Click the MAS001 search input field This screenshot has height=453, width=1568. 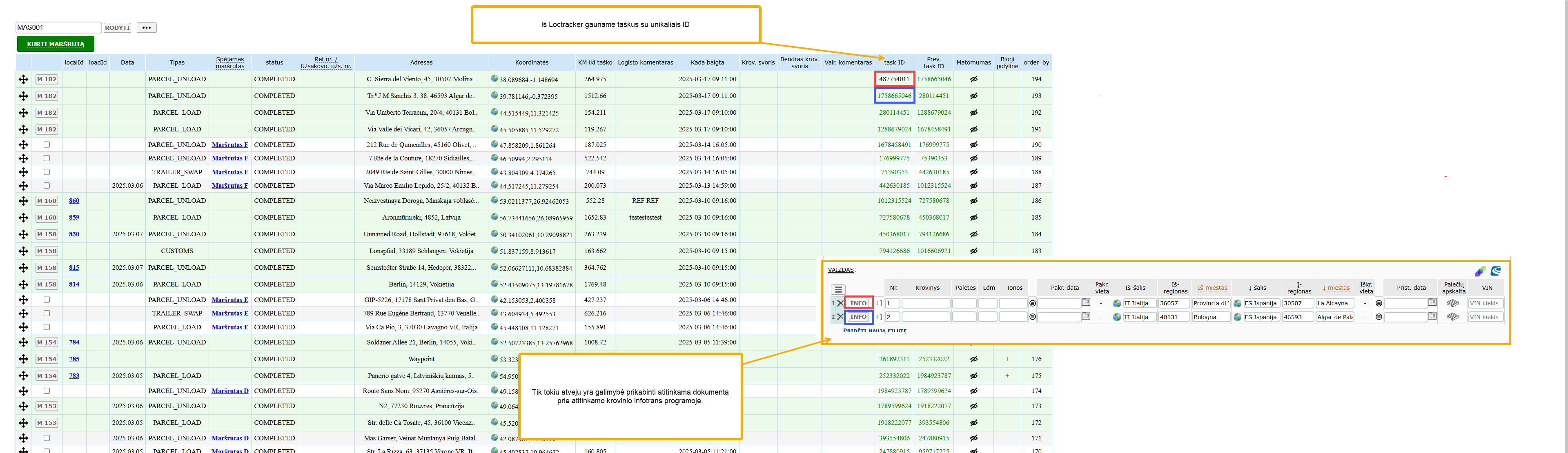[58, 27]
